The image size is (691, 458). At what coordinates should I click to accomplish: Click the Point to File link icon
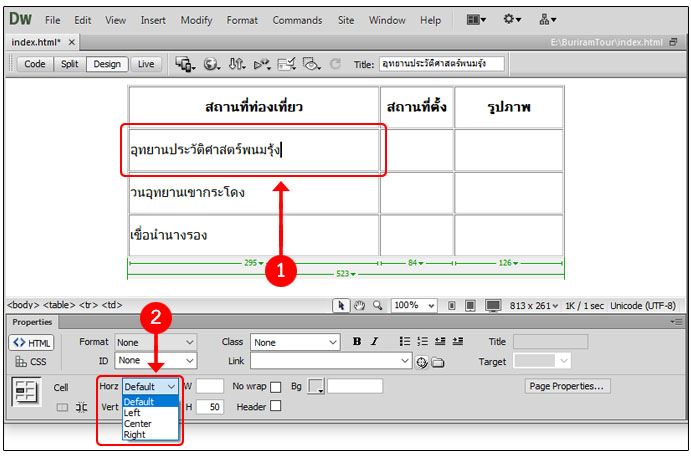pyautogui.click(x=422, y=361)
